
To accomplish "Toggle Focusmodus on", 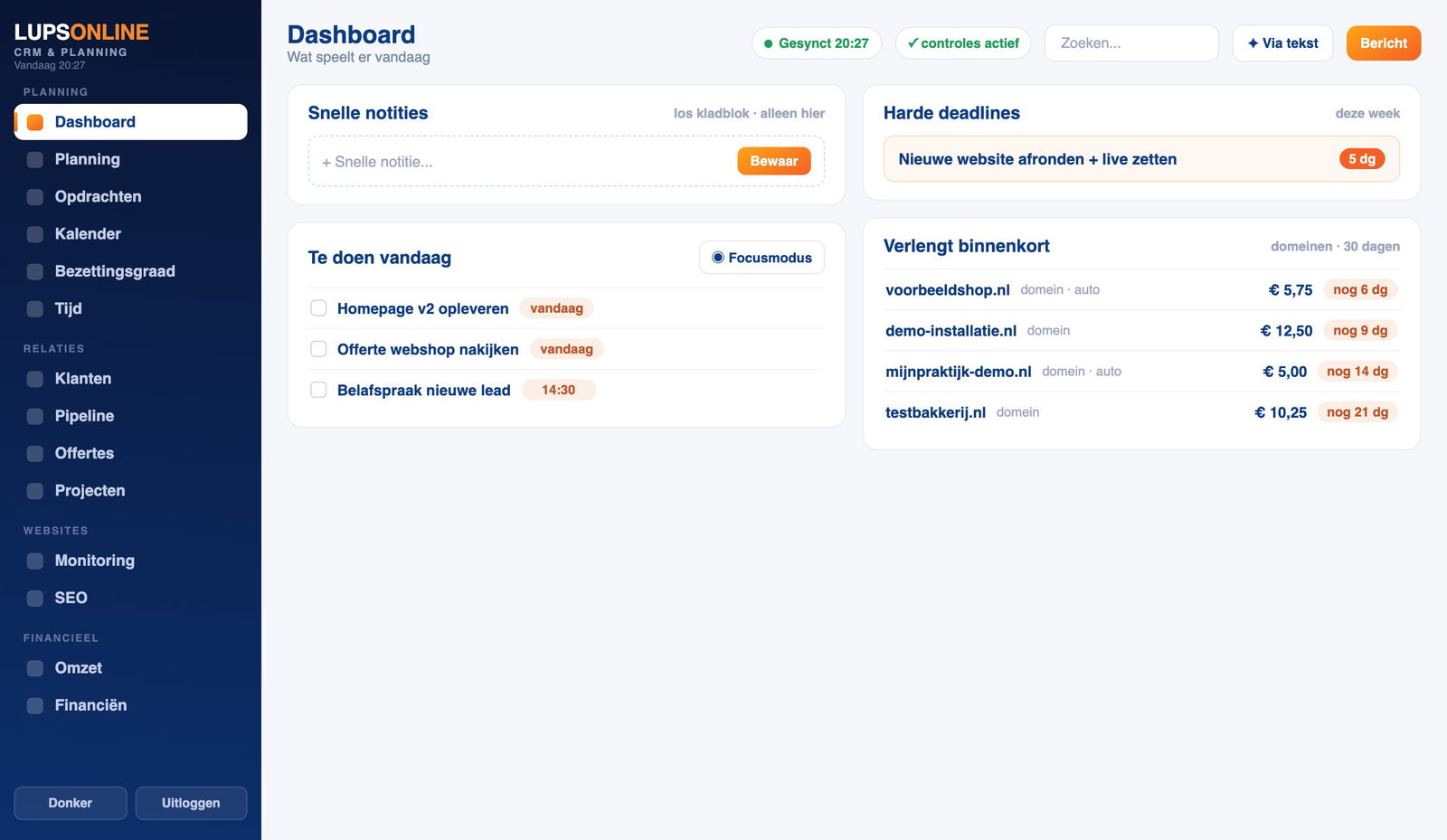I will pyautogui.click(x=761, y=258).
